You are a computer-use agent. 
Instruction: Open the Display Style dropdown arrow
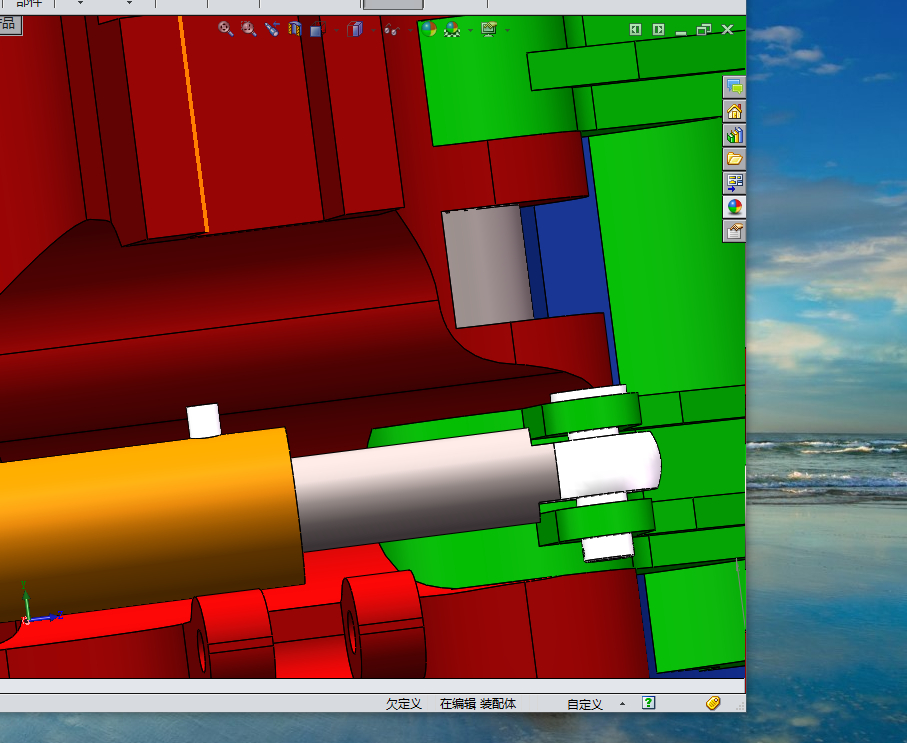[374, 30]
